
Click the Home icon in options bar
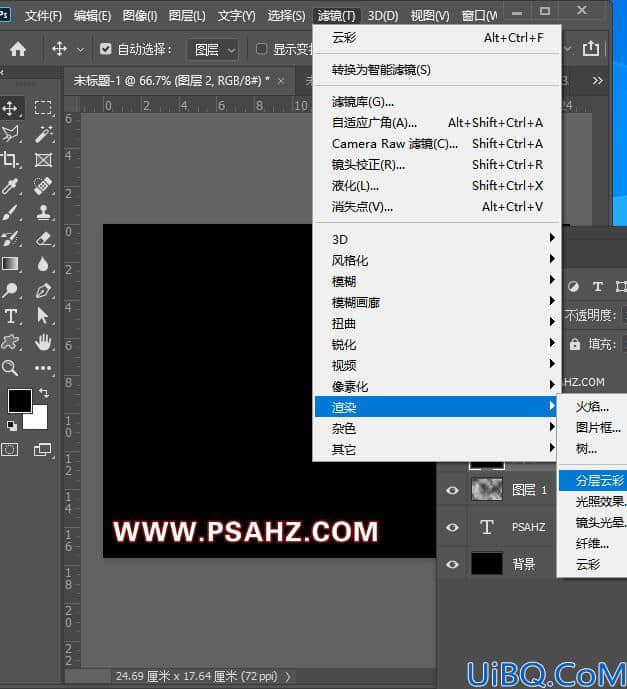[x=18, y=49]
